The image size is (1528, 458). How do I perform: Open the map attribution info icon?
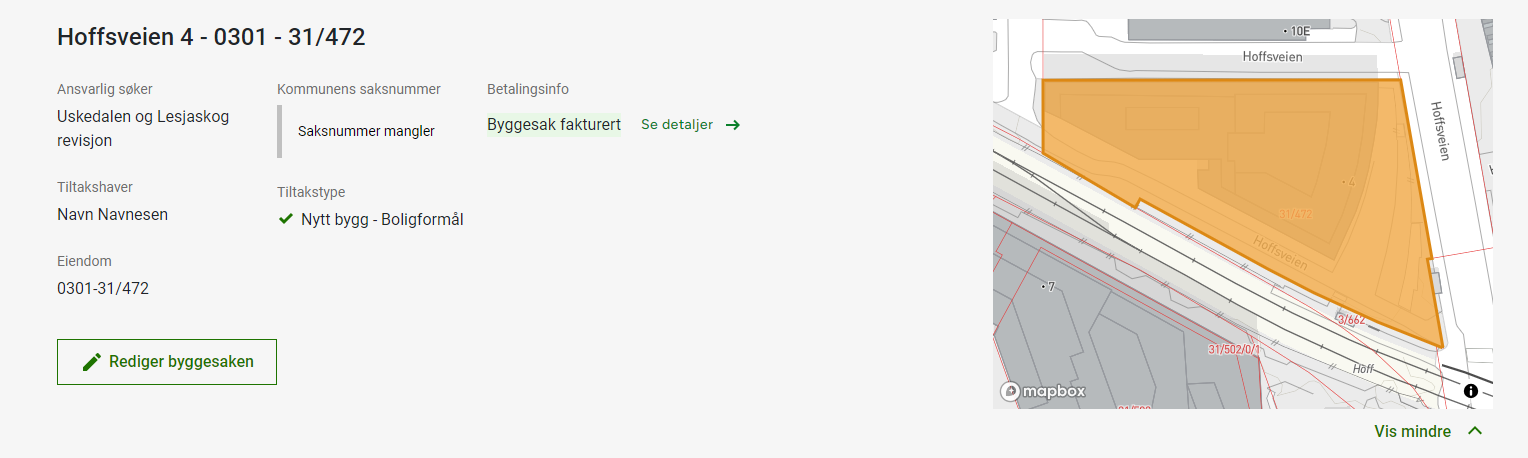tap(1470, 391)
